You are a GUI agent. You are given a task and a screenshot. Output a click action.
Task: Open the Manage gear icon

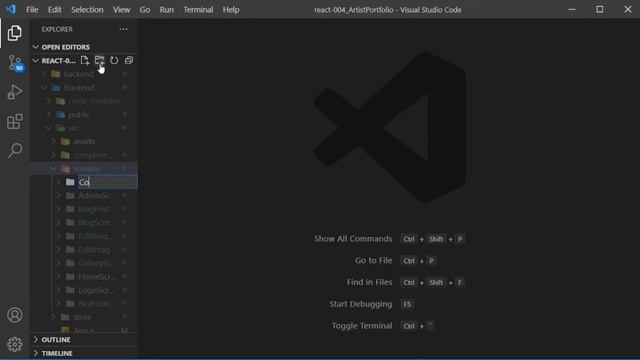pos(15,344)
